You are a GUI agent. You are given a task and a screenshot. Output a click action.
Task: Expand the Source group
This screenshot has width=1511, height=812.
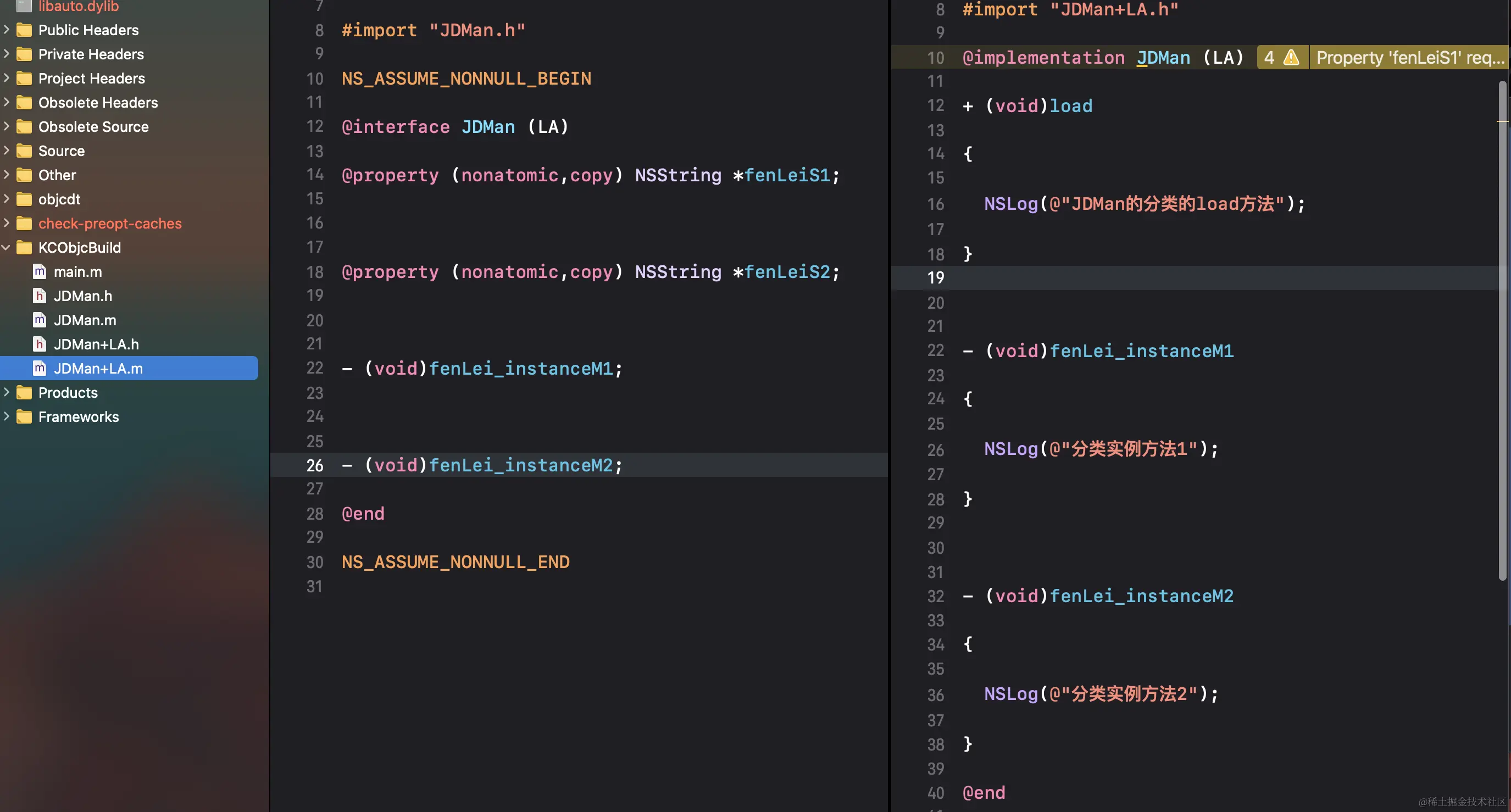click(7, 150)
